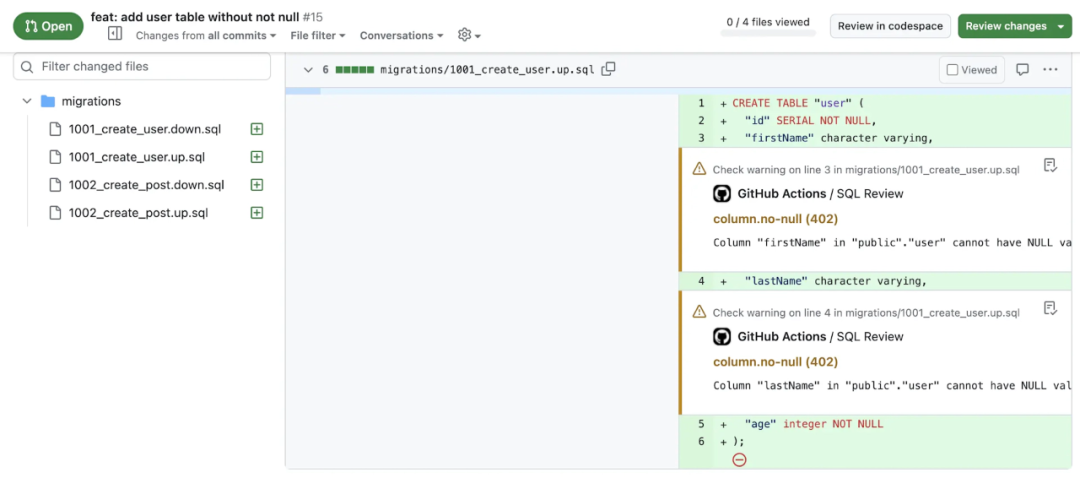Click the annotation icon for line 3 warning
The height and width of the screenshot is (478, 1080).
point(1050,165)
